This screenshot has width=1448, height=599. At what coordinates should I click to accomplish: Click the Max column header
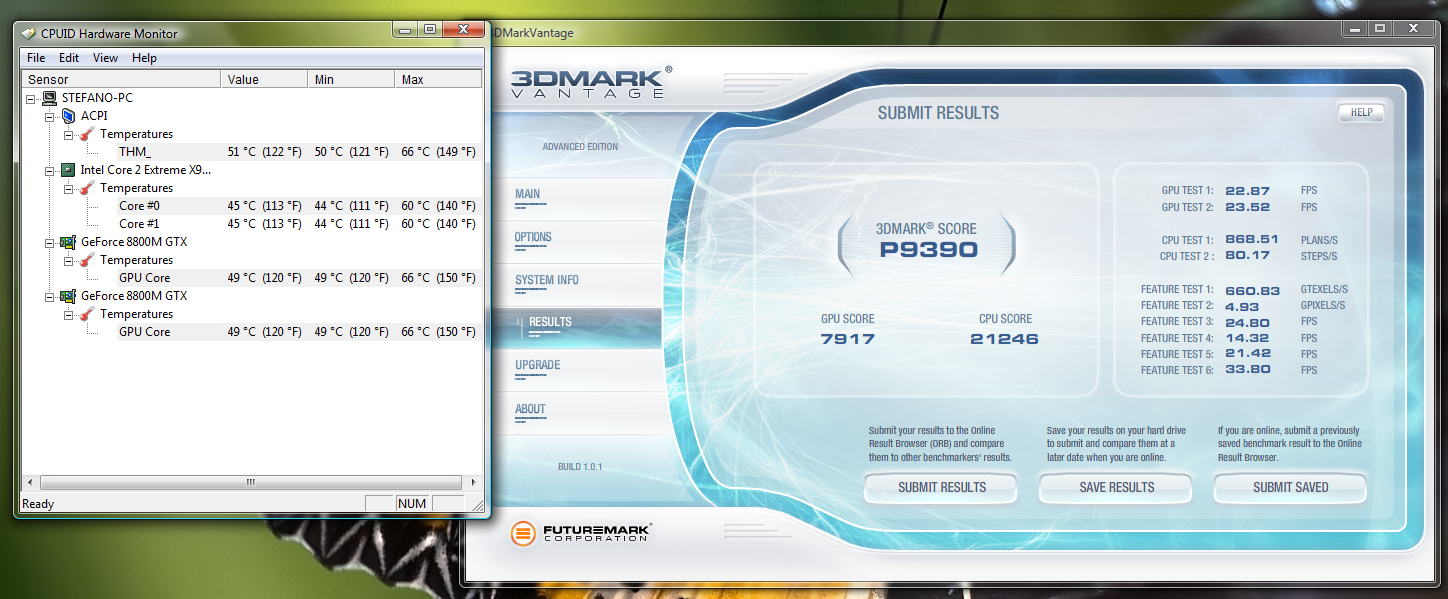[x=439, y=79]
